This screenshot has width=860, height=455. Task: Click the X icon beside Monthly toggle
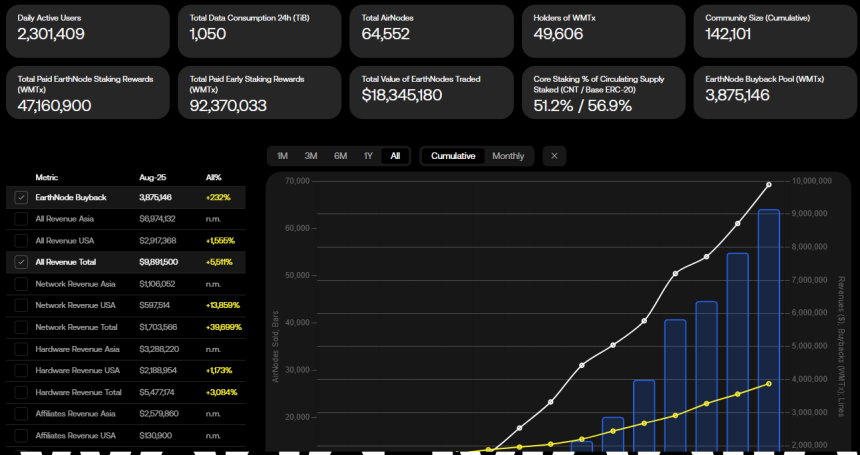(555, 156)
